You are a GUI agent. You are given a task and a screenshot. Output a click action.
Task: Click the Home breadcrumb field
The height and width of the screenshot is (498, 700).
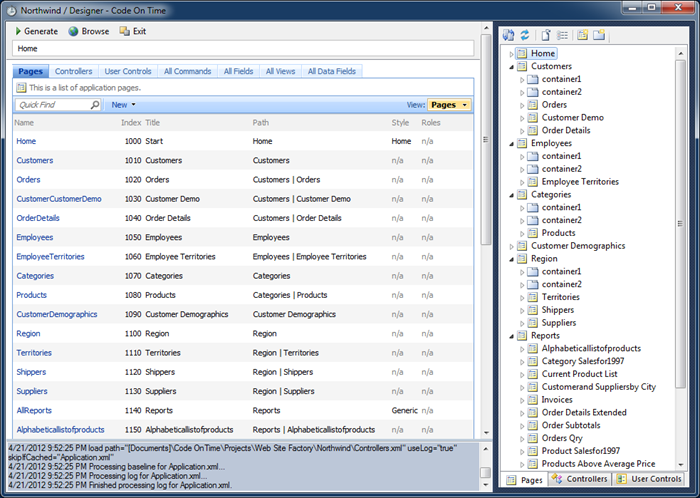point(243,49)
